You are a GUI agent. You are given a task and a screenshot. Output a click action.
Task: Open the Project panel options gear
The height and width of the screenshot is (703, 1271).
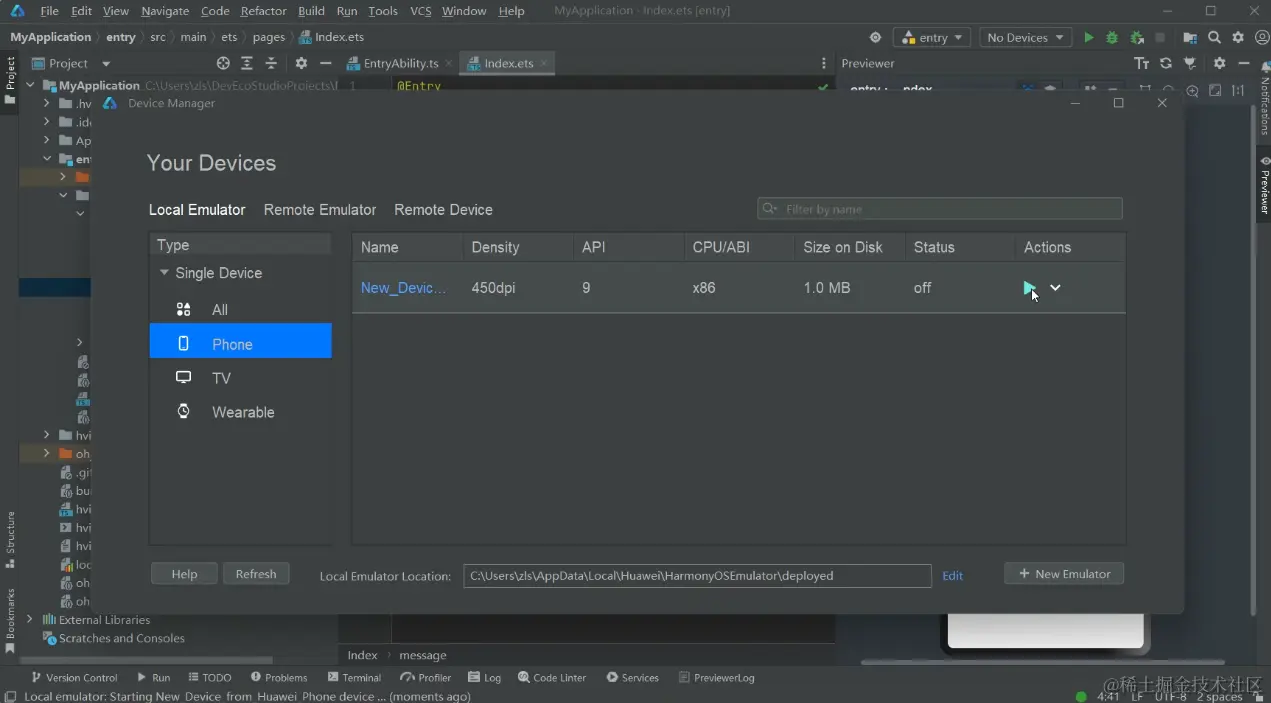pyautogui.click(x=301, y=63)
